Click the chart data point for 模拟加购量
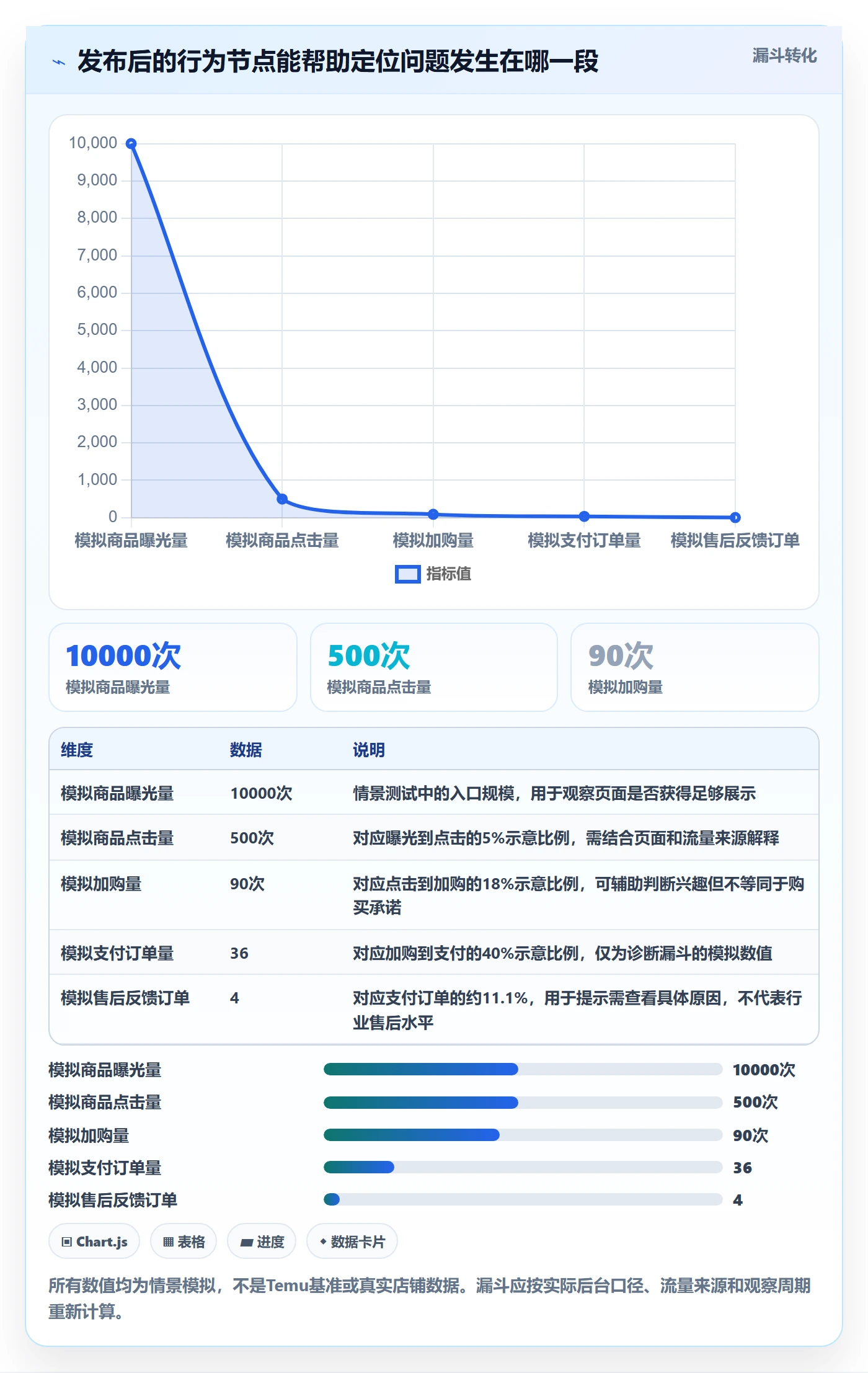Image resolution: width=868 pixels, height=1373 pixels. (x=433, y=514)
